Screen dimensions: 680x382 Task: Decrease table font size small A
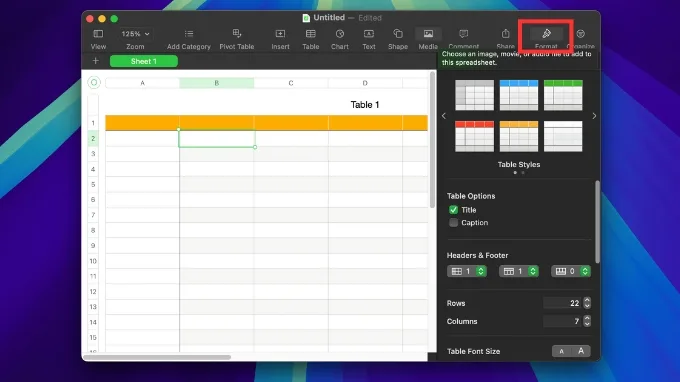562,351
